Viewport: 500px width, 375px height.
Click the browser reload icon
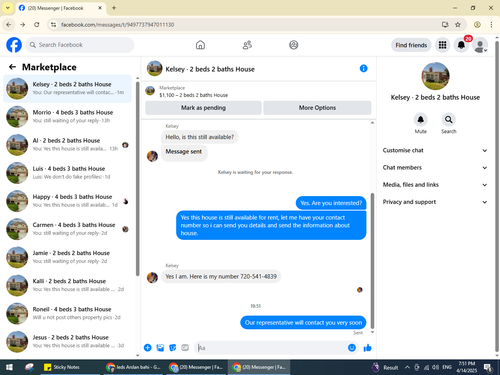(x=37, y=25)
